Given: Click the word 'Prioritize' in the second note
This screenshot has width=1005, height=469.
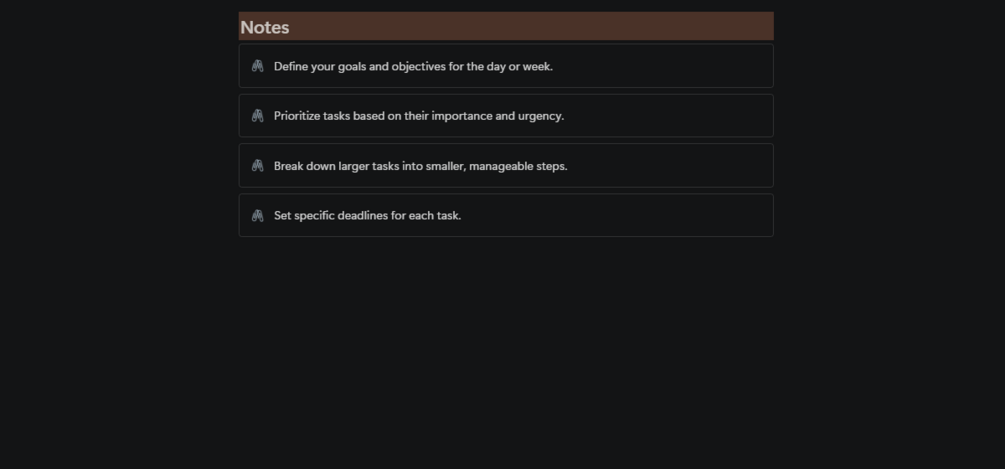Looking at the screenshot, I should coord(297,116).
